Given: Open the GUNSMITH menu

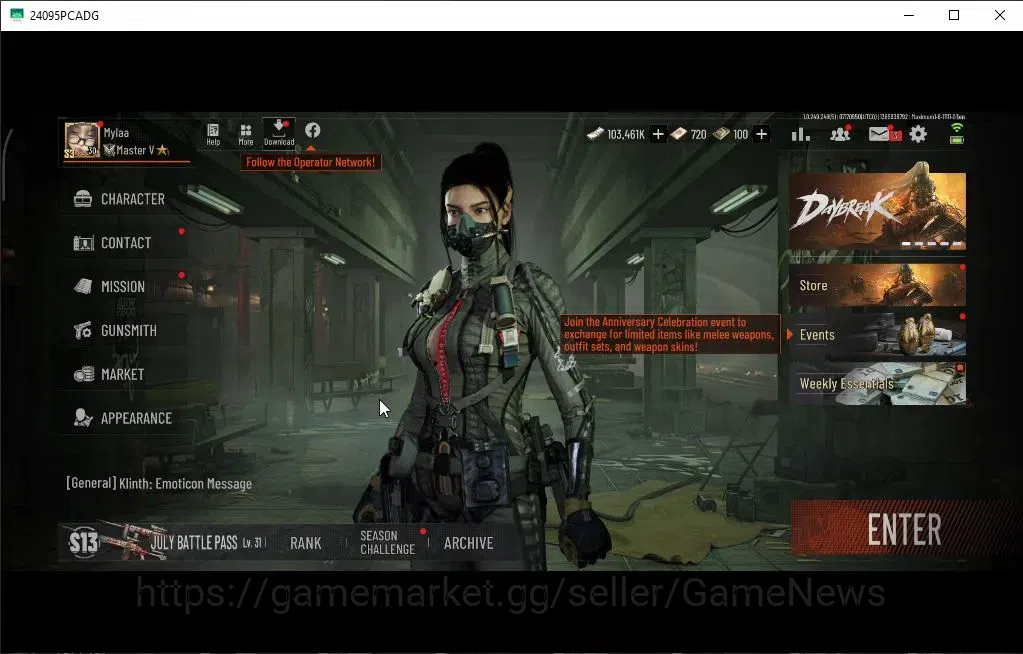Looking at the screenshot, I should point(115,330).
